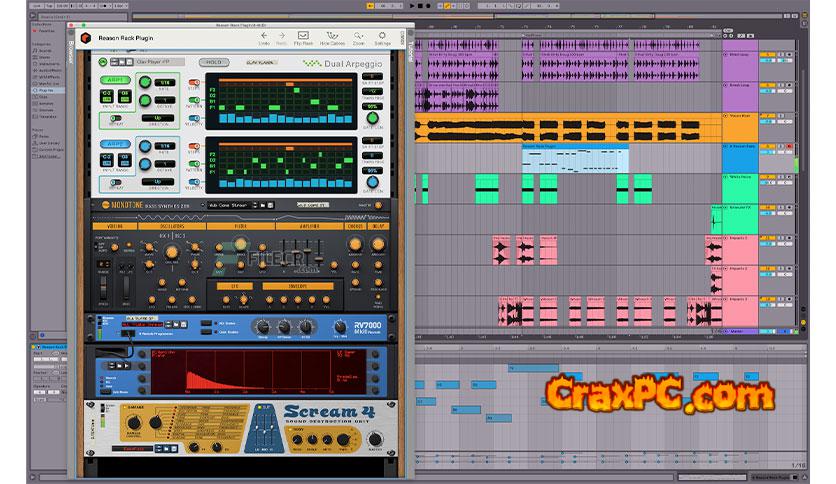Image resolution: width=836 pixels, height=484 pixels.
Task: Click ARP 1 green Gate Length knob
Action: (373, 118)
